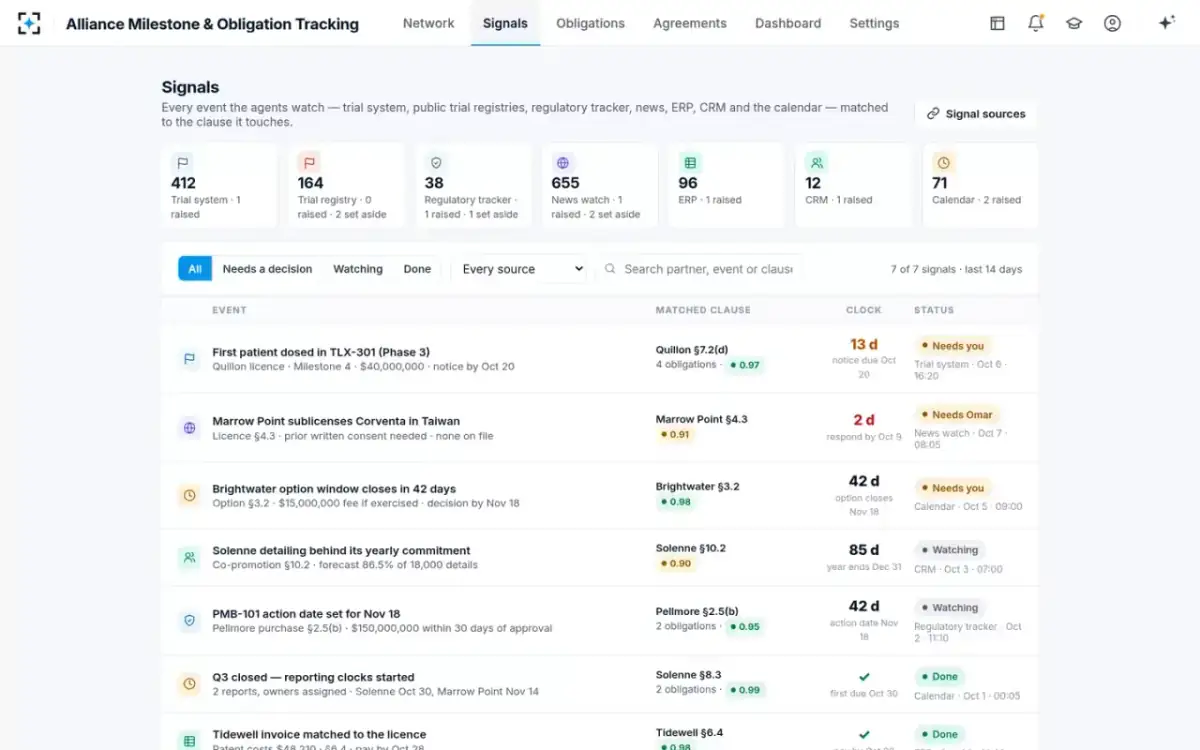Click the Needs Omar status badge

click(x=956, y=415)
